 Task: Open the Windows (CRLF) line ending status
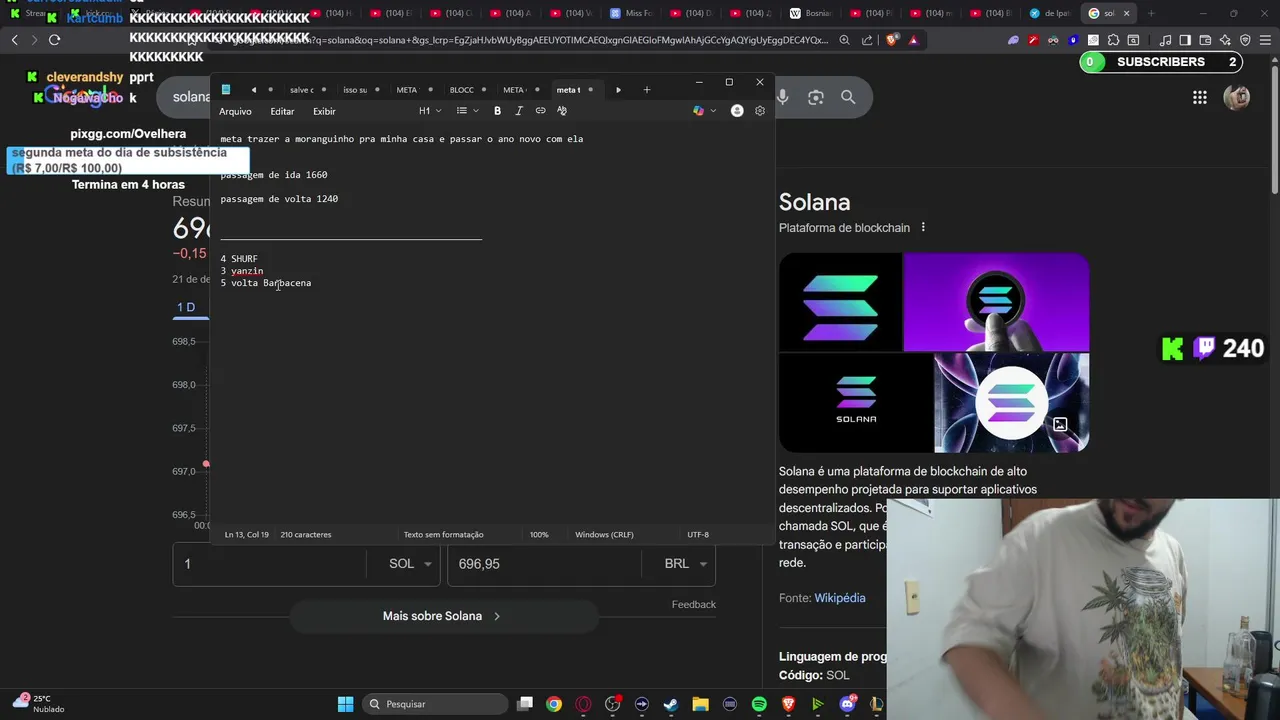coord(604,535)
